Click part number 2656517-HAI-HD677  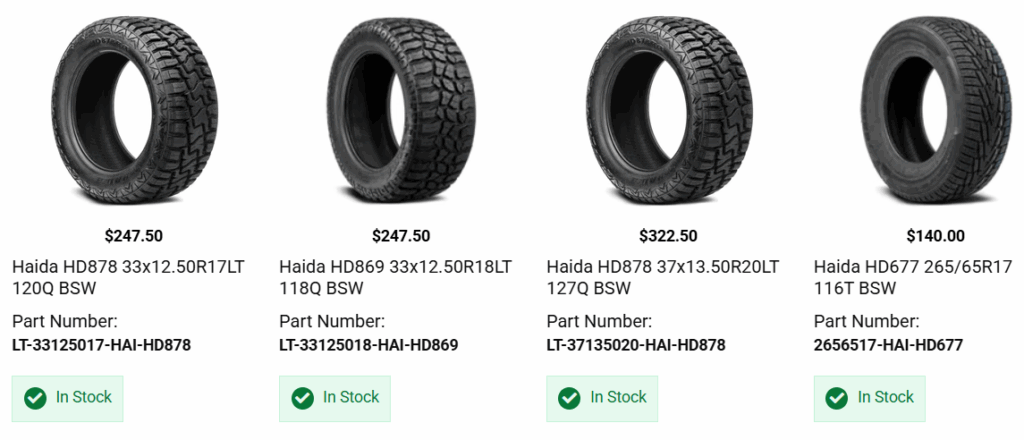(x=888, y=345)
